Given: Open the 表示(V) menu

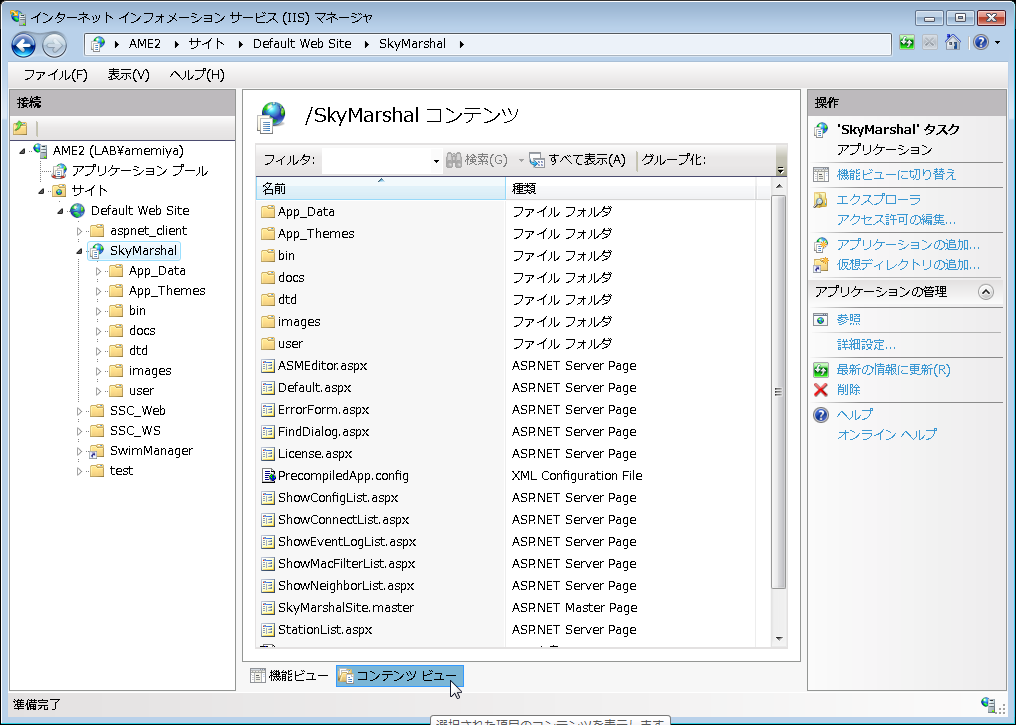Looking at the screenshot, I should point(128,75).
